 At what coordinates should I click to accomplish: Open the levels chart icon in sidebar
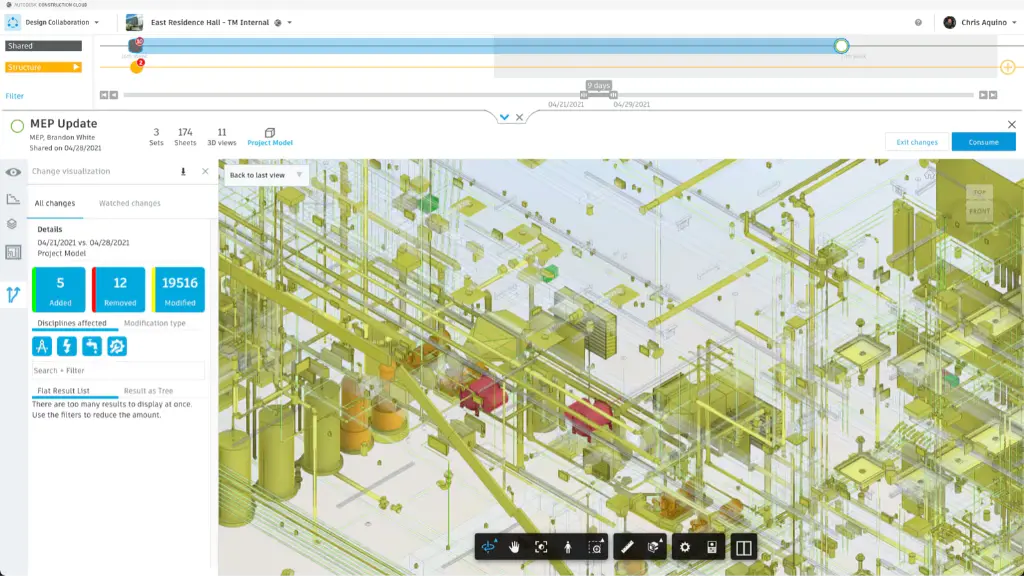13,199
